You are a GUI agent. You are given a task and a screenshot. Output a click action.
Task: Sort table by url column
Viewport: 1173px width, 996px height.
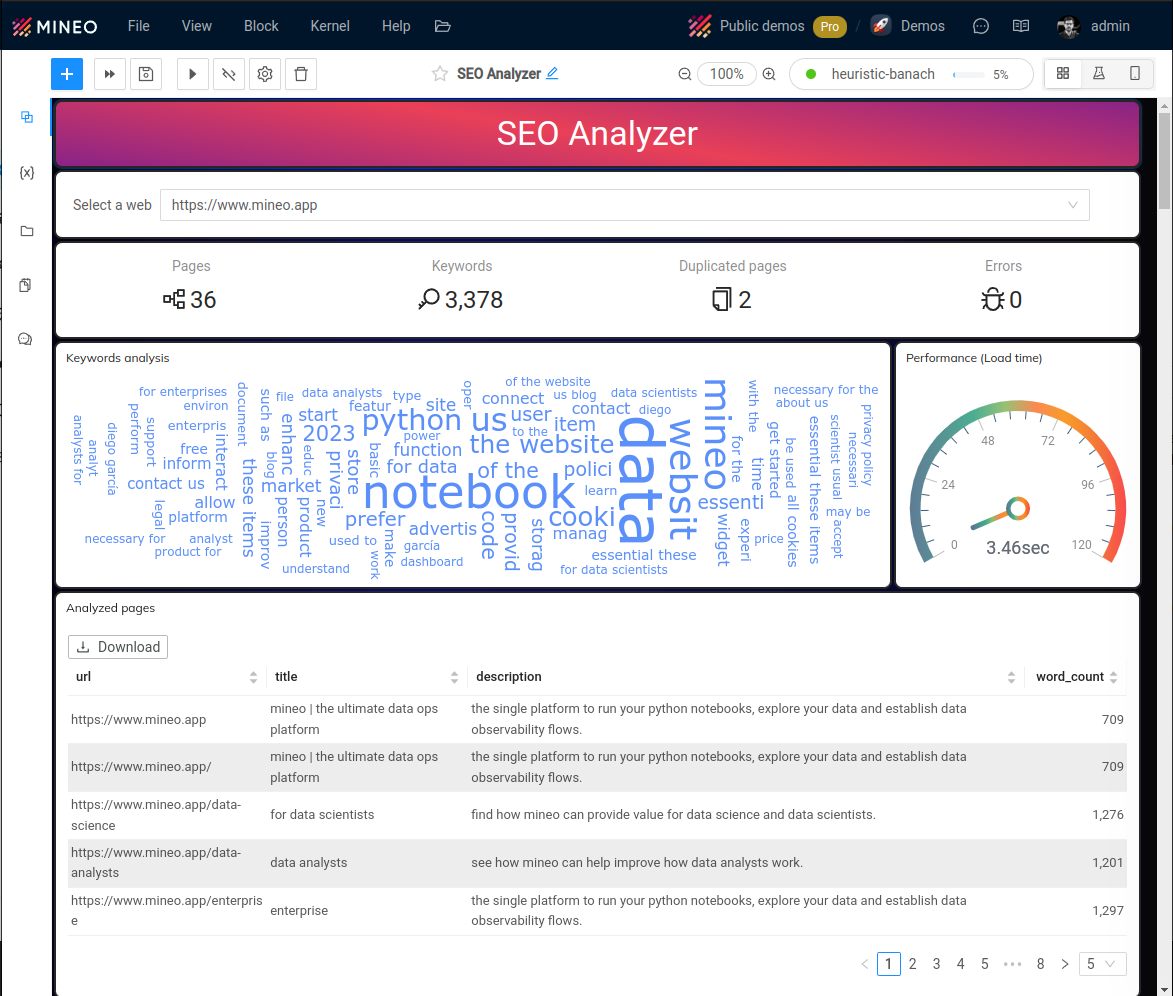click(x=254, y=677)
